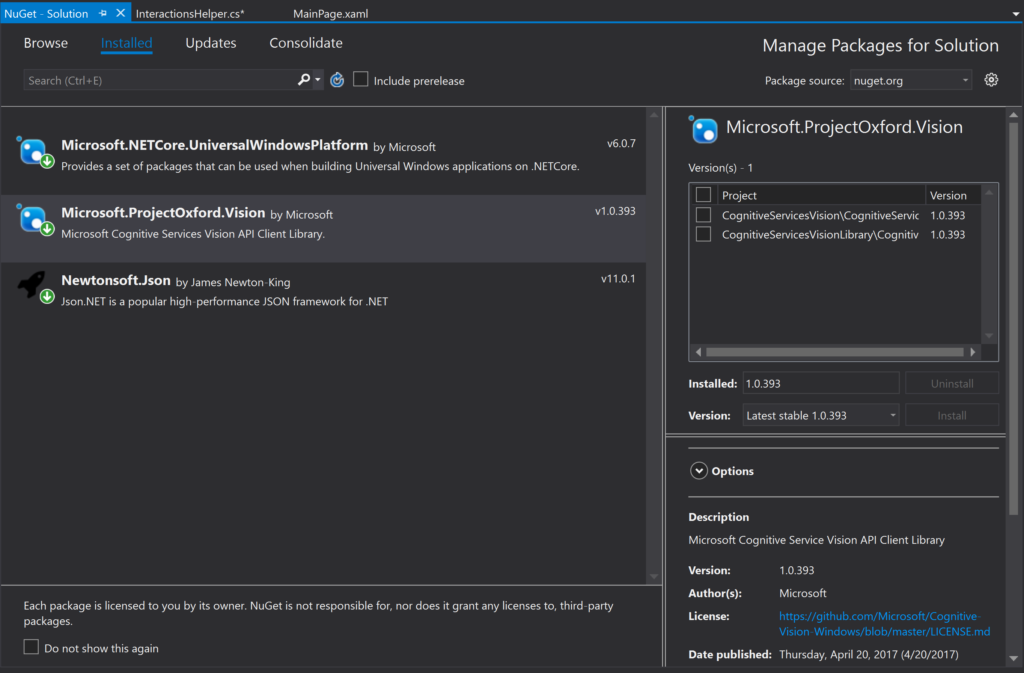Viewport: 1024px width, 673px height.
Task: Open the InteractionsHelper.cs document tab
Action: click(x=190, y=13)
